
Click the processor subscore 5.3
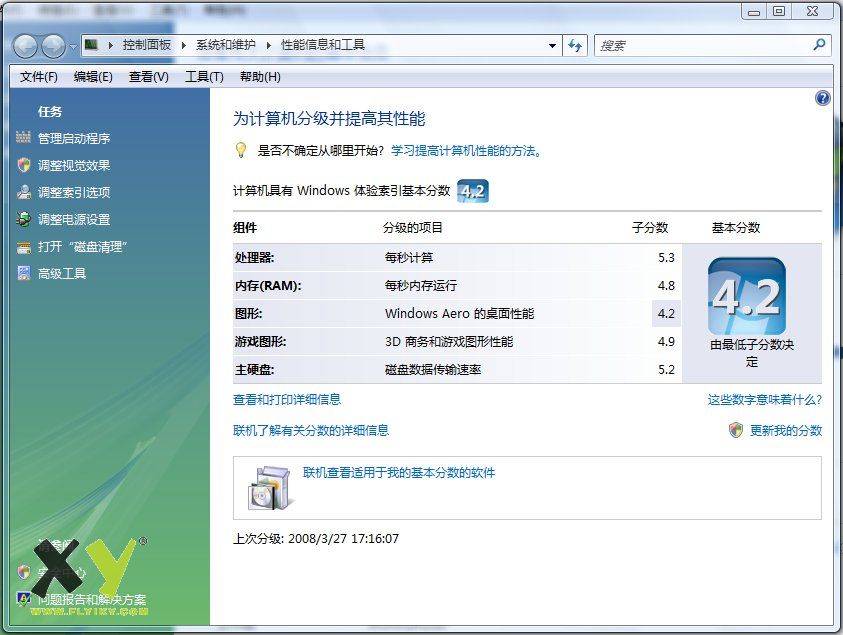click(666, 258)
